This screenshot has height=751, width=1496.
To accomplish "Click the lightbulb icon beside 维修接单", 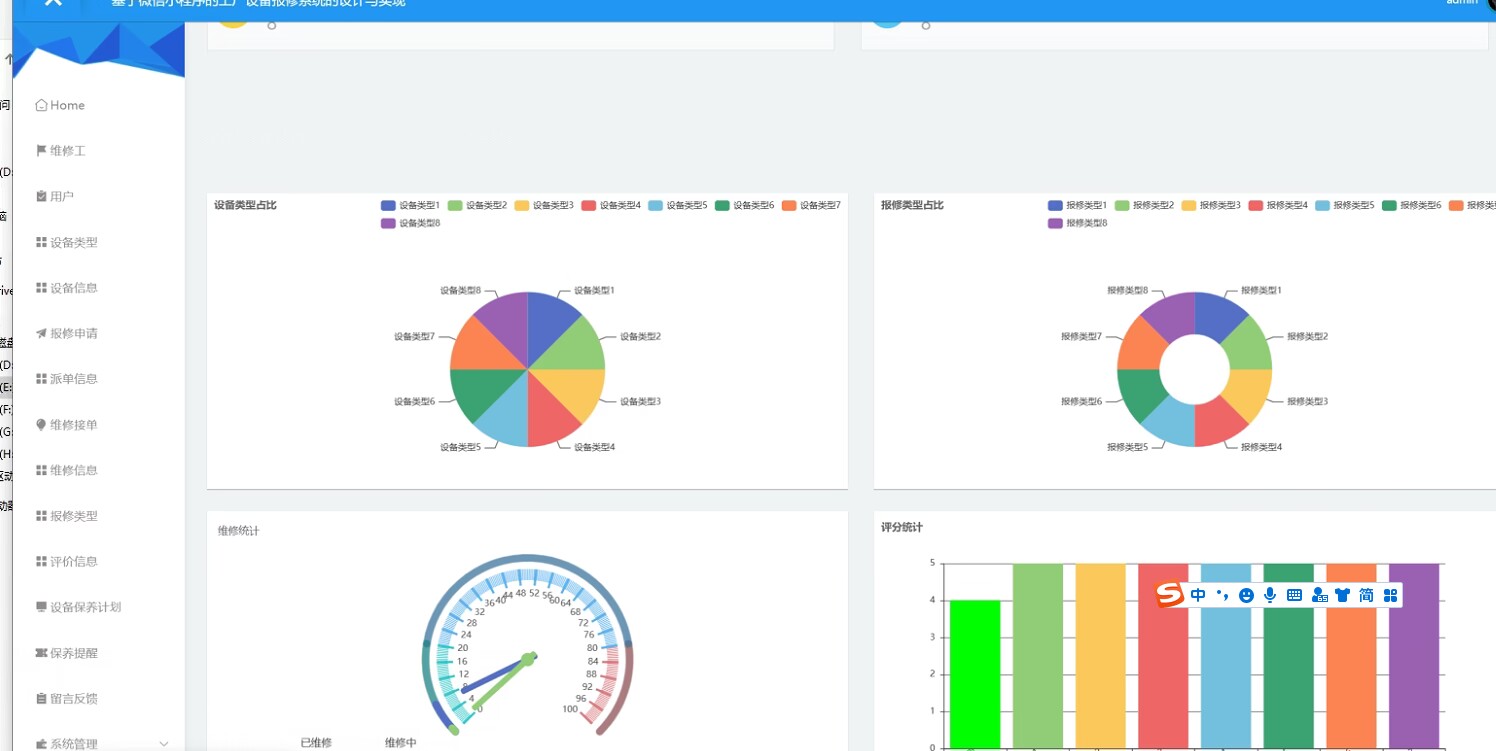I will (x=41, y=425).
